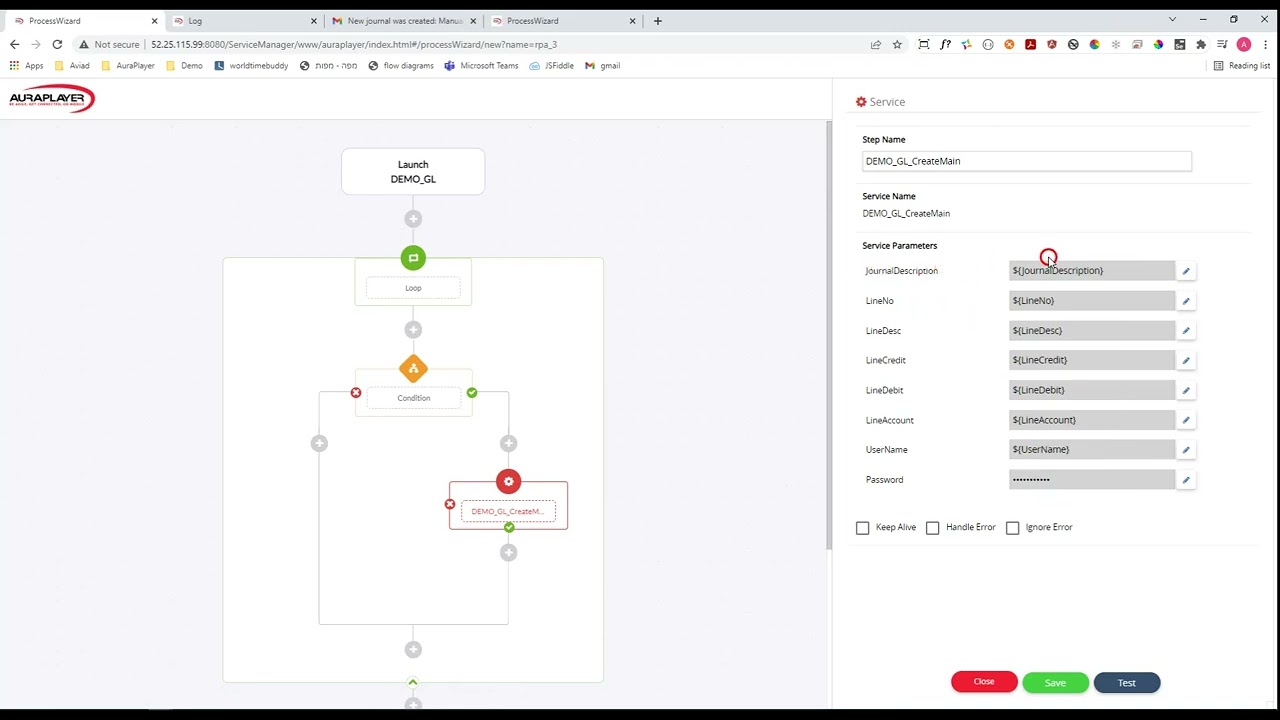This screenshot has width=1280, height=720.
Task: Open Chrome three-dot menu
Action: coord(1265,44)
